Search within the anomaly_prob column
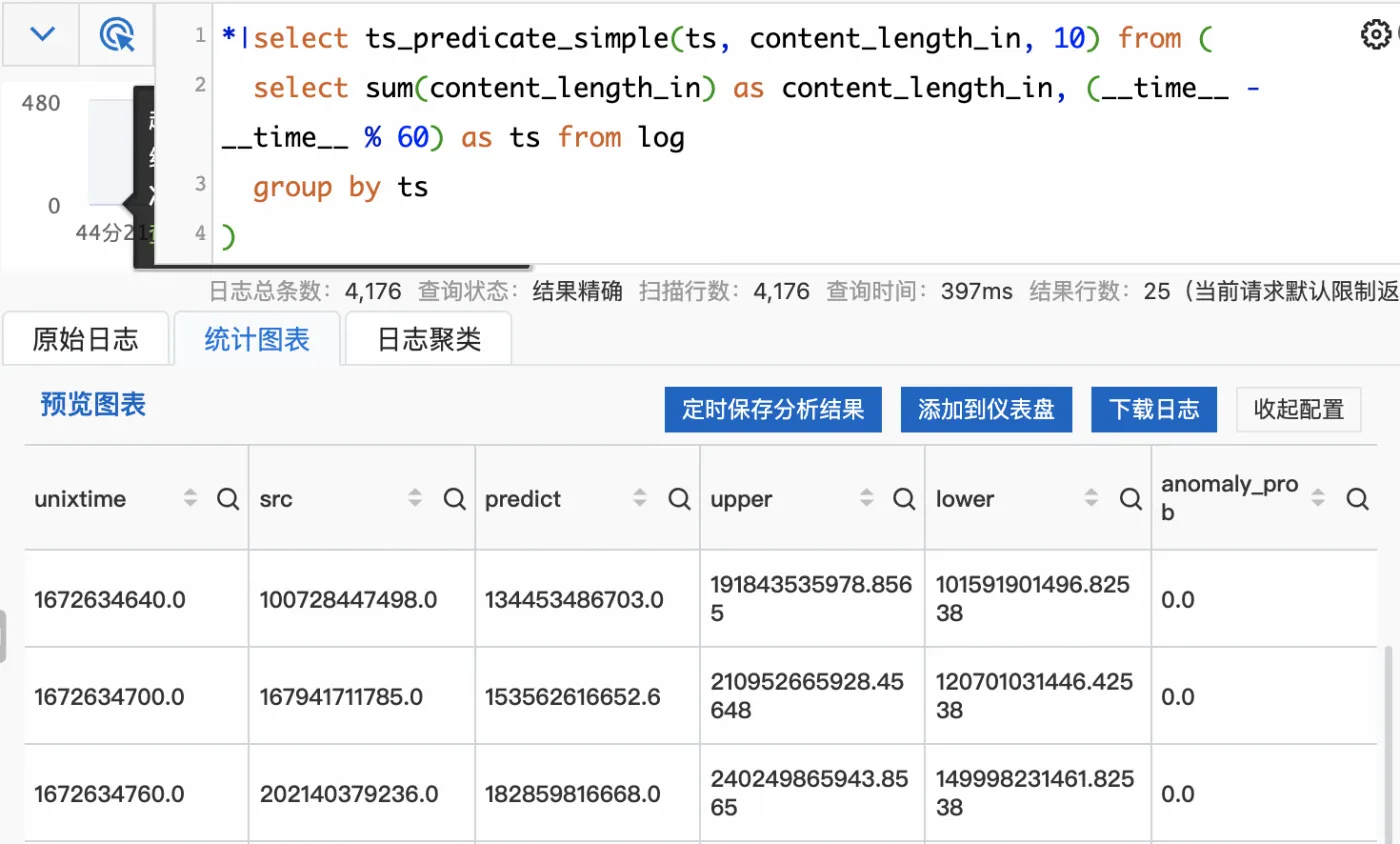 point(1356,498)
